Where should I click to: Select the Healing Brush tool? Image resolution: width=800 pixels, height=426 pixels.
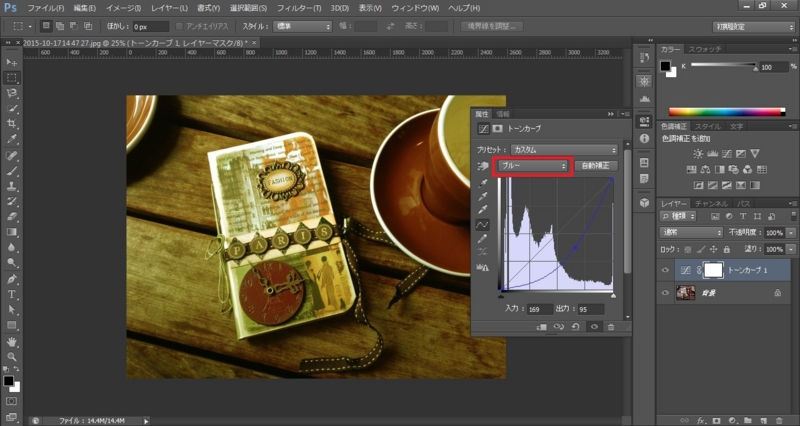click(x=12, y=155)
